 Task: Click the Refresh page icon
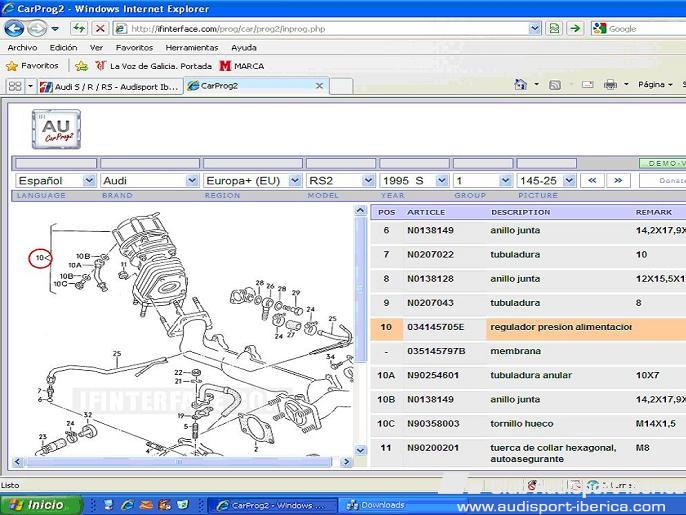[x=79, y=29]
